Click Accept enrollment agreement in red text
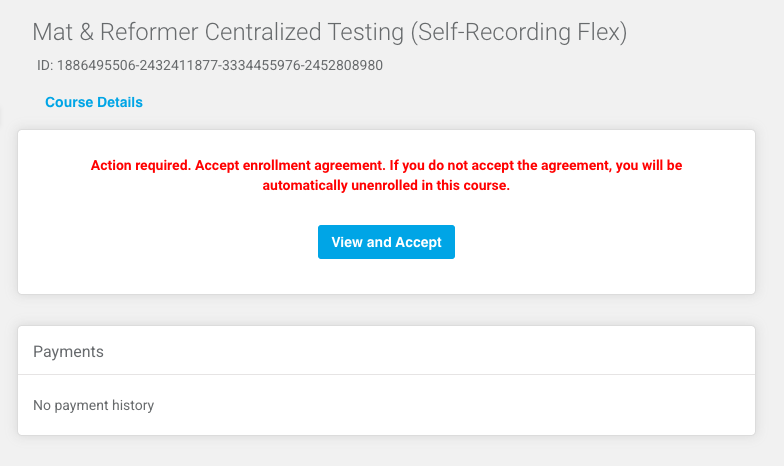The width and height of the screenshot is (784, 466). coord(271,165)
